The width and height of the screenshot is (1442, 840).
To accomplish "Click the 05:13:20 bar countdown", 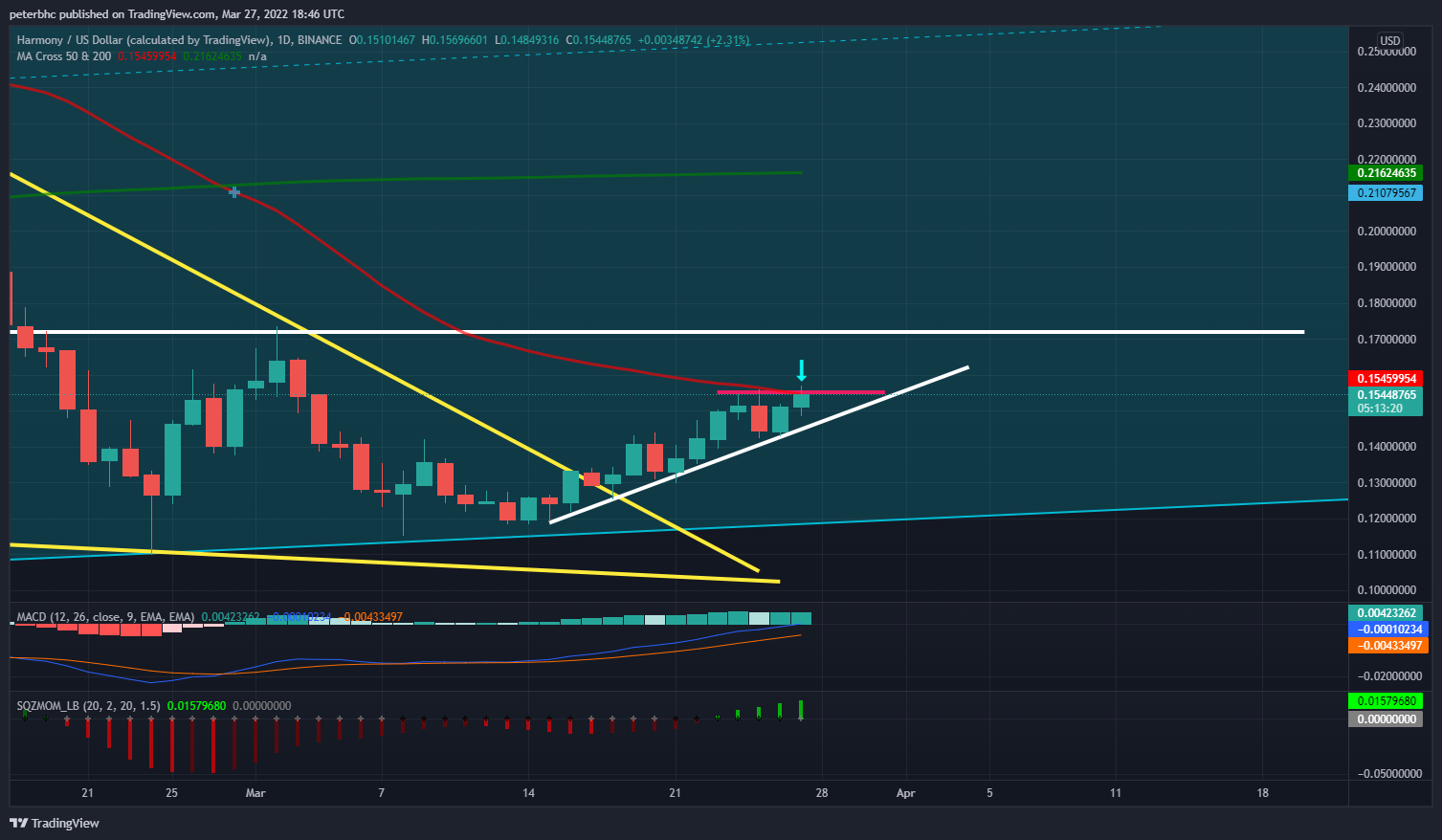I will [1380, 409].
